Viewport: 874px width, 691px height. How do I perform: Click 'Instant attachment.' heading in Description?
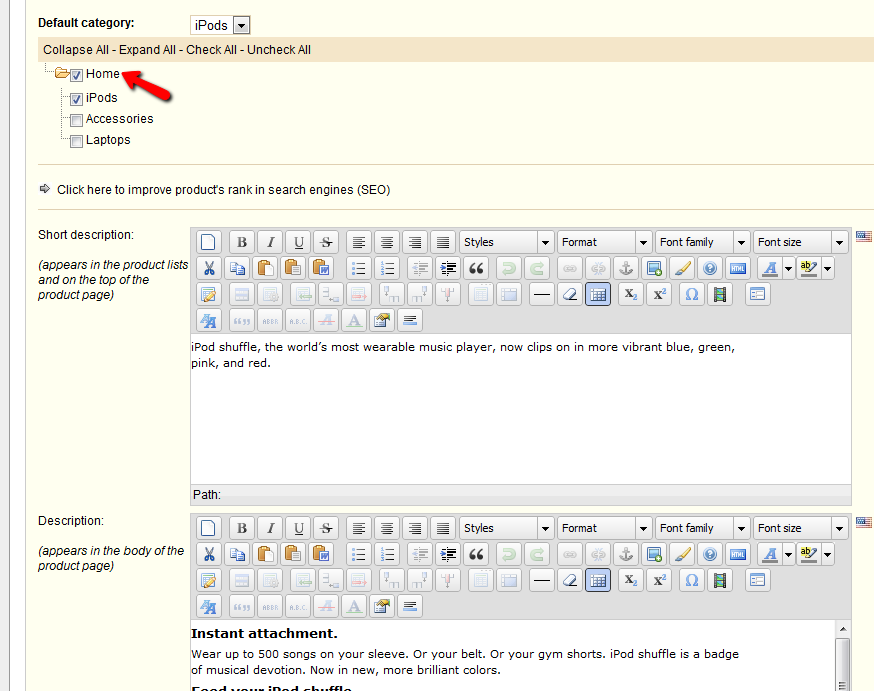coord(264,634)
